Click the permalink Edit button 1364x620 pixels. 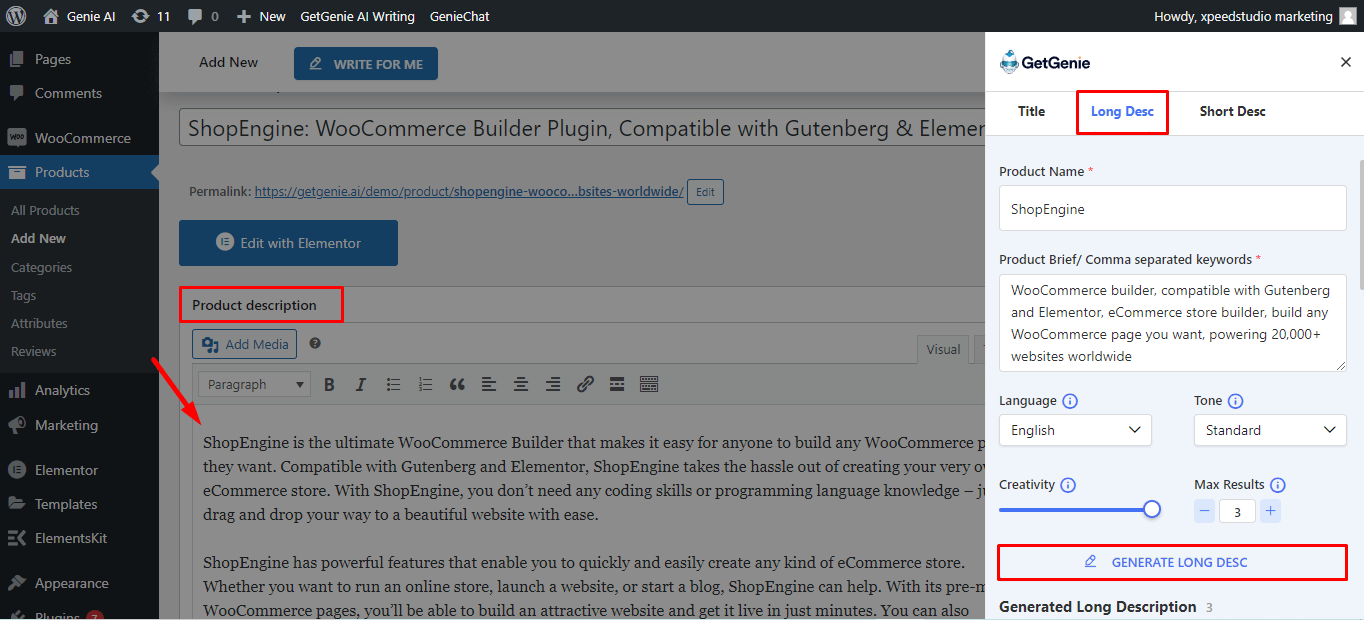705,192
